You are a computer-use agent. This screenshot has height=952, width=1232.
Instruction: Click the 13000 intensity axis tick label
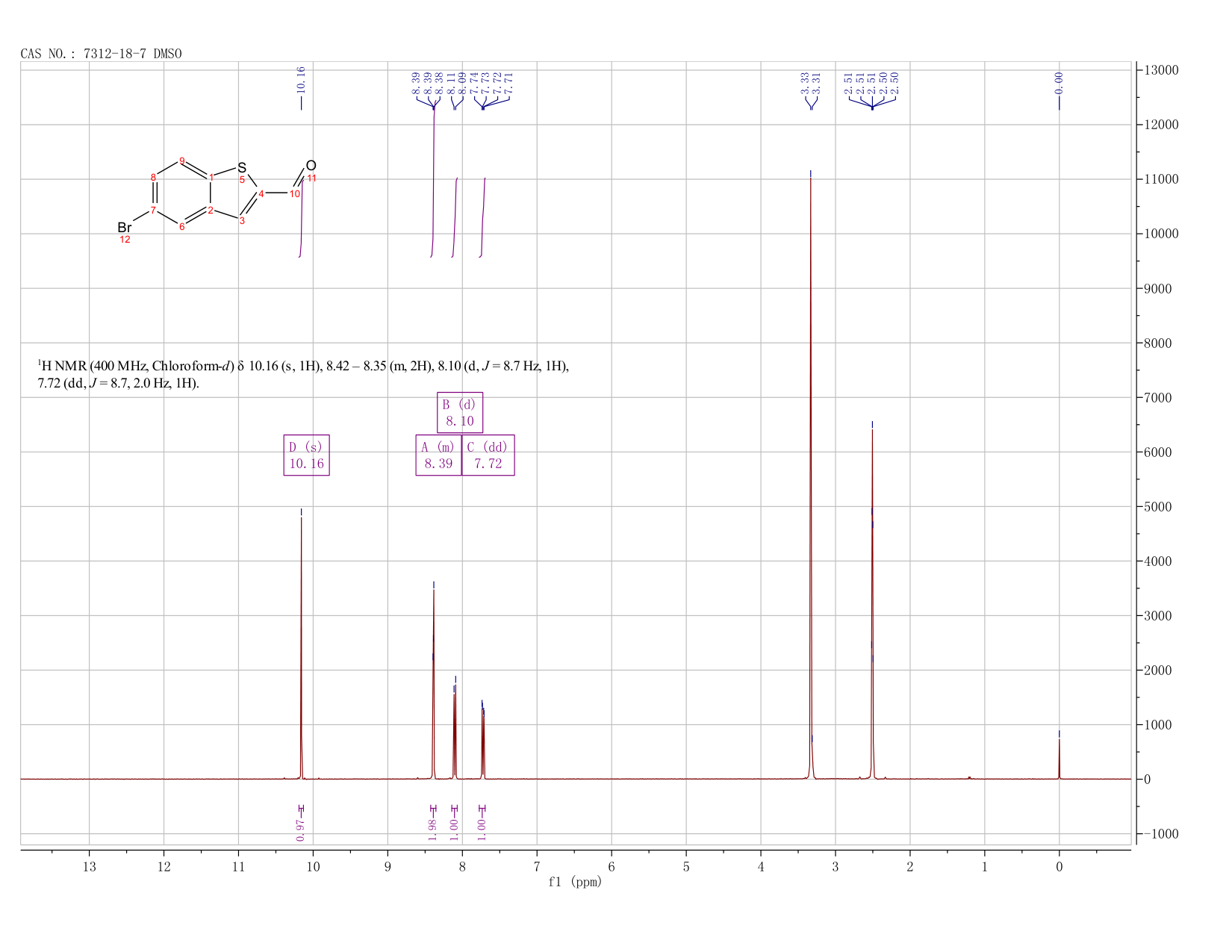click(1160, 70)
